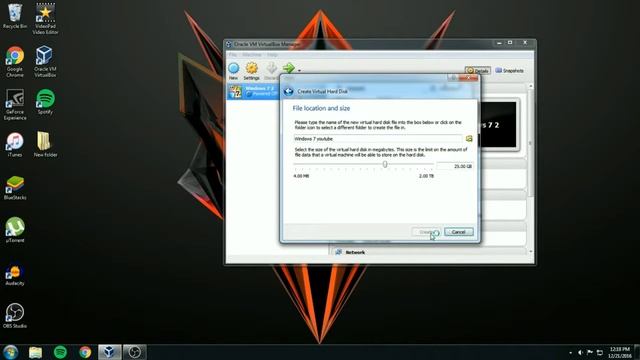Click the Cancel button in the dialog
Screen dimensions: 640x360
459,232
